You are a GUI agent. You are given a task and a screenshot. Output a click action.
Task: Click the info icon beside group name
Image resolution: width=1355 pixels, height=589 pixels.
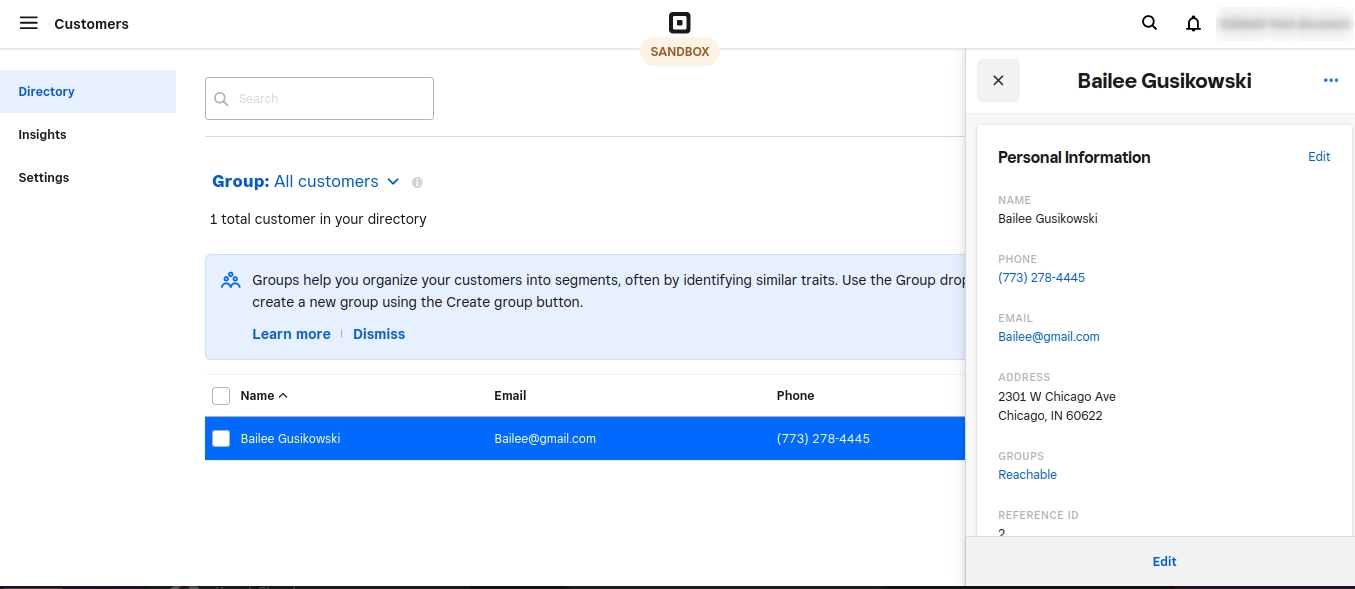pos(417,183)
